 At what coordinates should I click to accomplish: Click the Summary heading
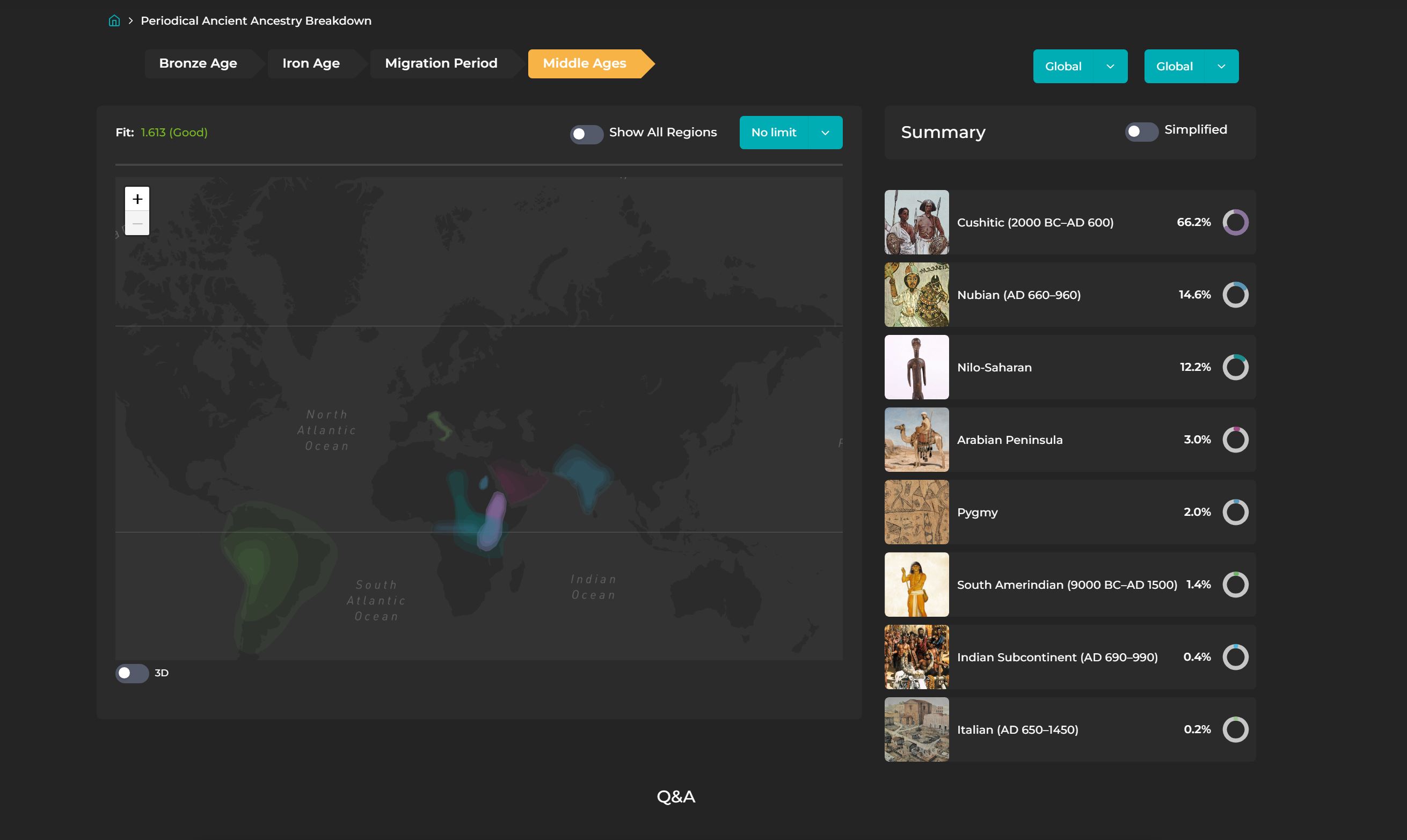[x=943, y=133]
